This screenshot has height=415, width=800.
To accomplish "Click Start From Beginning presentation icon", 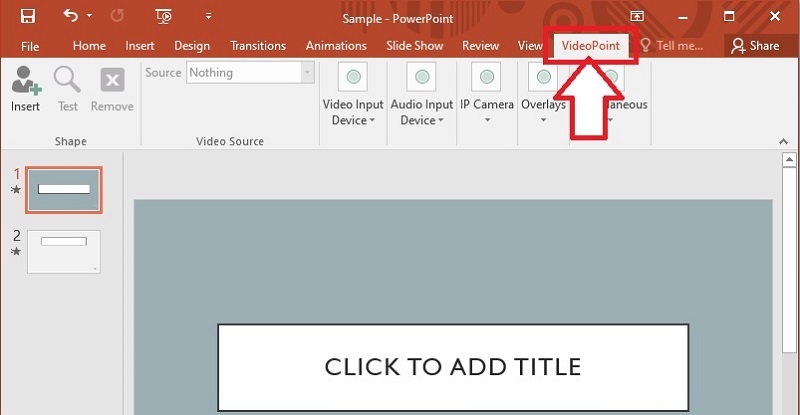I will 163,16.
